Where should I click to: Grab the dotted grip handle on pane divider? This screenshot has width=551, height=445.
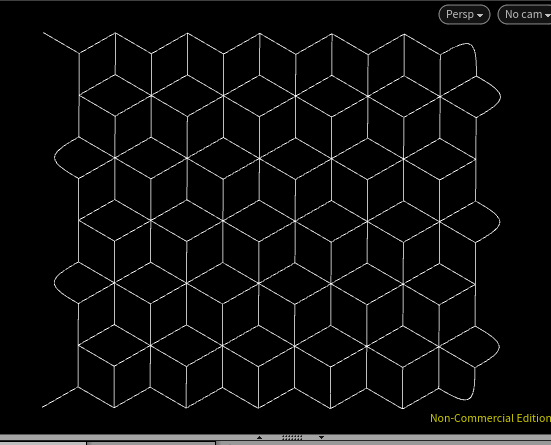(x=292, y=438)
